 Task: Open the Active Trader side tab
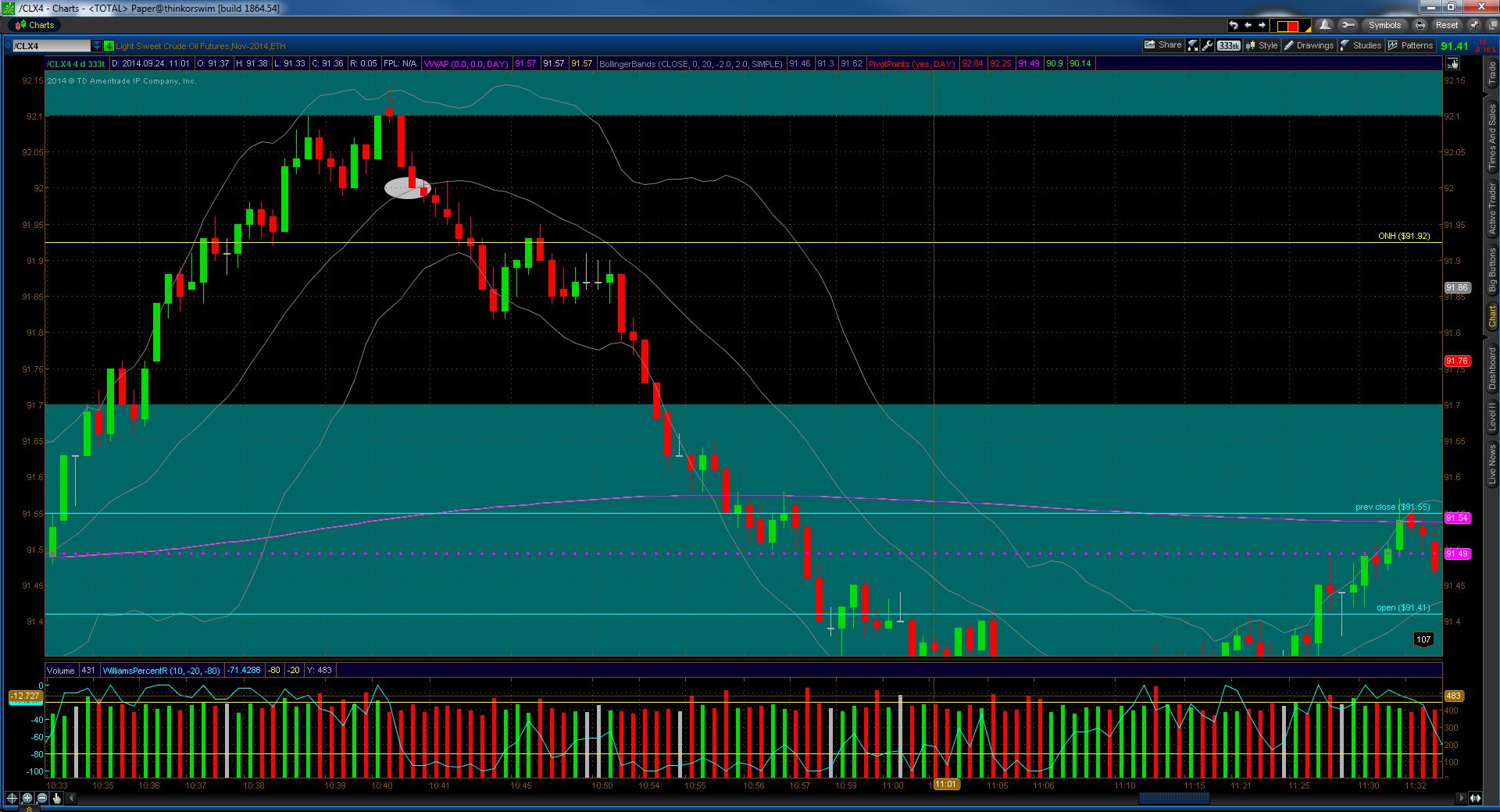1491,209
